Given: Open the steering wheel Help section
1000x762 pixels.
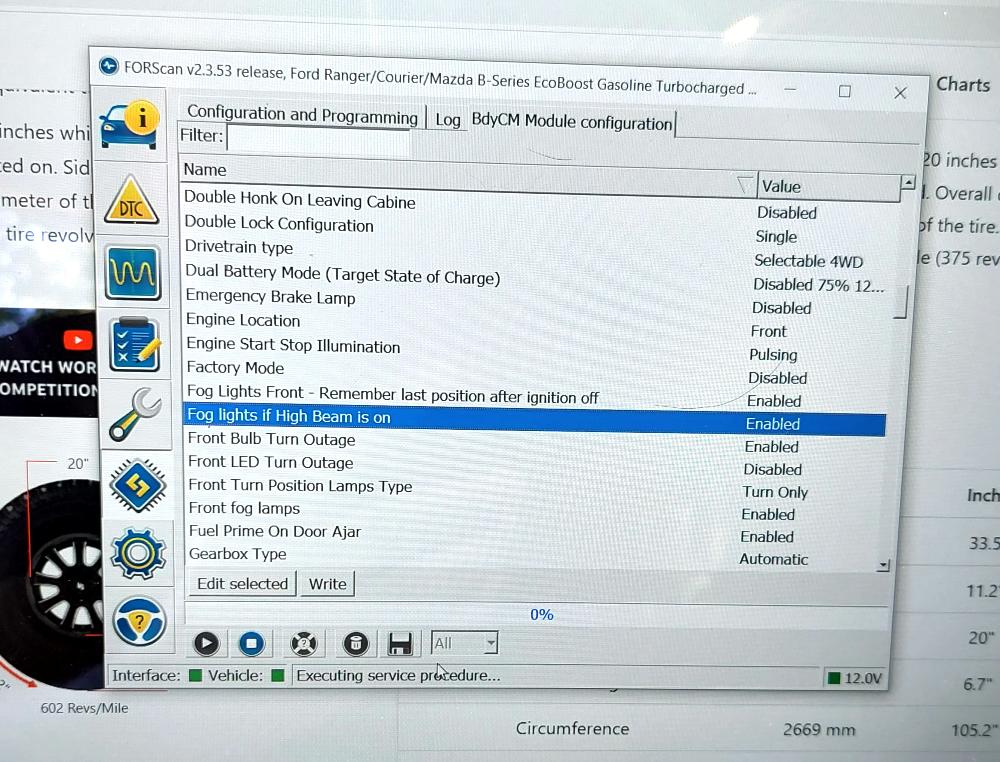Looking at the screenshot, I should coord(138,623).
